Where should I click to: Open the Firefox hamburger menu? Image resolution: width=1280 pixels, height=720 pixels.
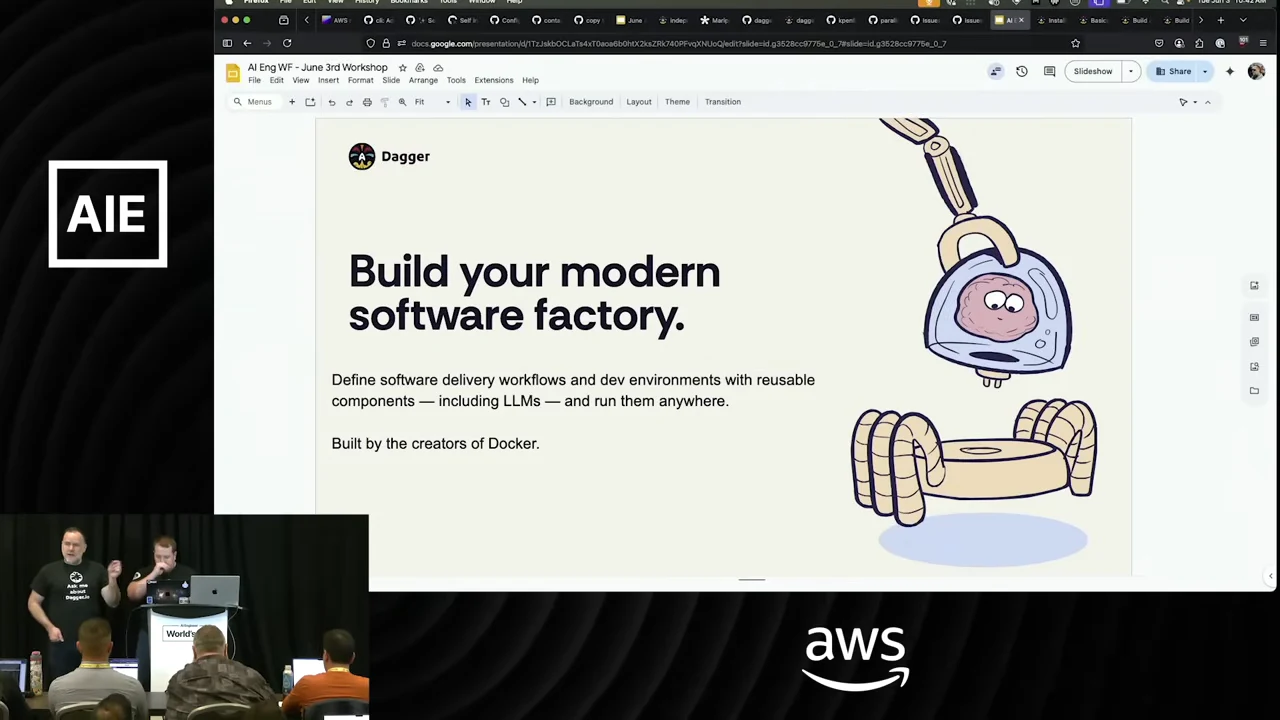click(1263, 43)
